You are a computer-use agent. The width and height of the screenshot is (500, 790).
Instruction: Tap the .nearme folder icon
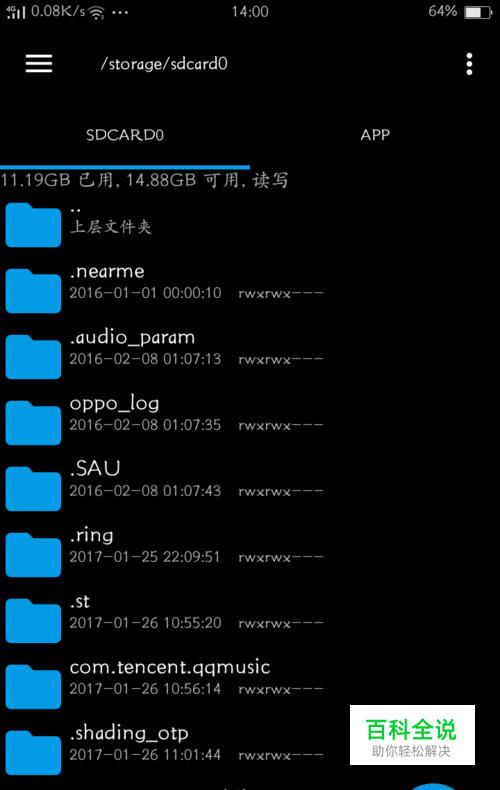[33, 291]
